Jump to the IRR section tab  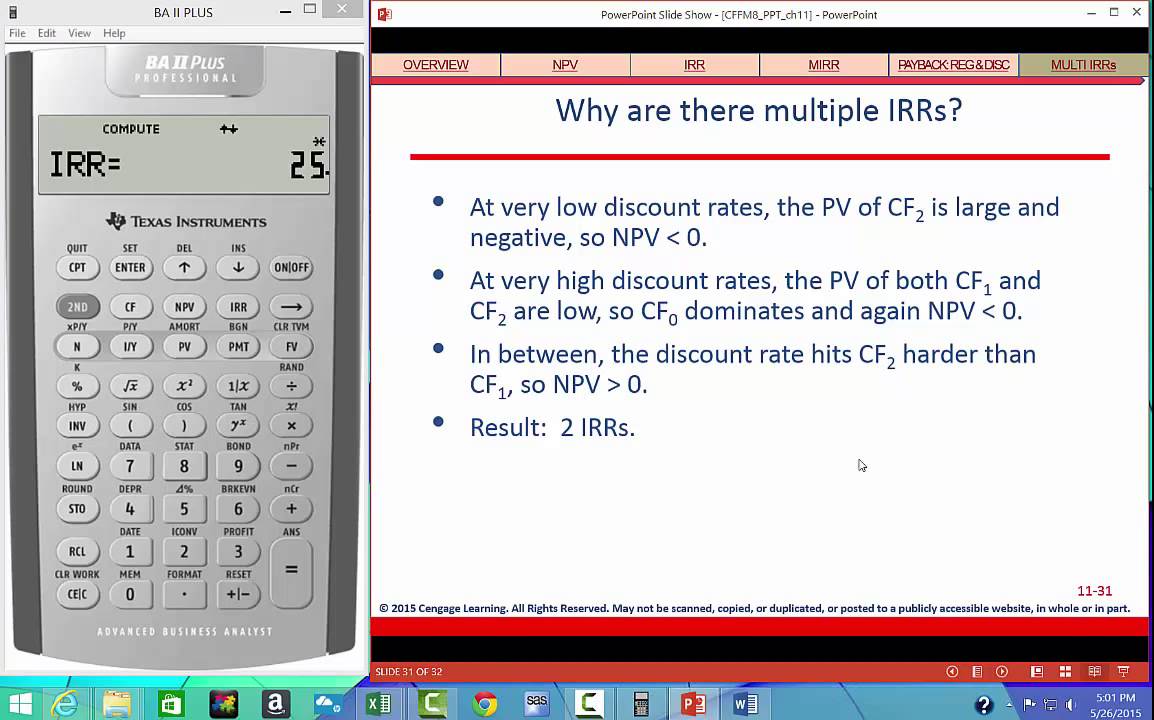[x=695, y=65]
